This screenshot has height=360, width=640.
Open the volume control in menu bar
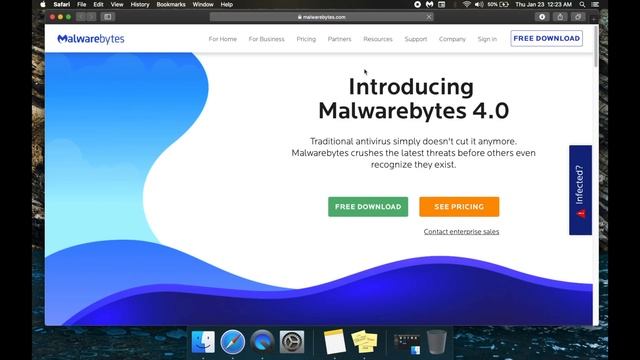(x=479, y=4)
